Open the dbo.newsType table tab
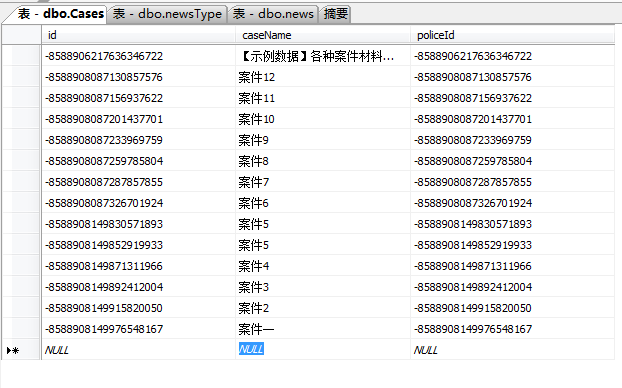Screen dimensions: 622x388 167,14
